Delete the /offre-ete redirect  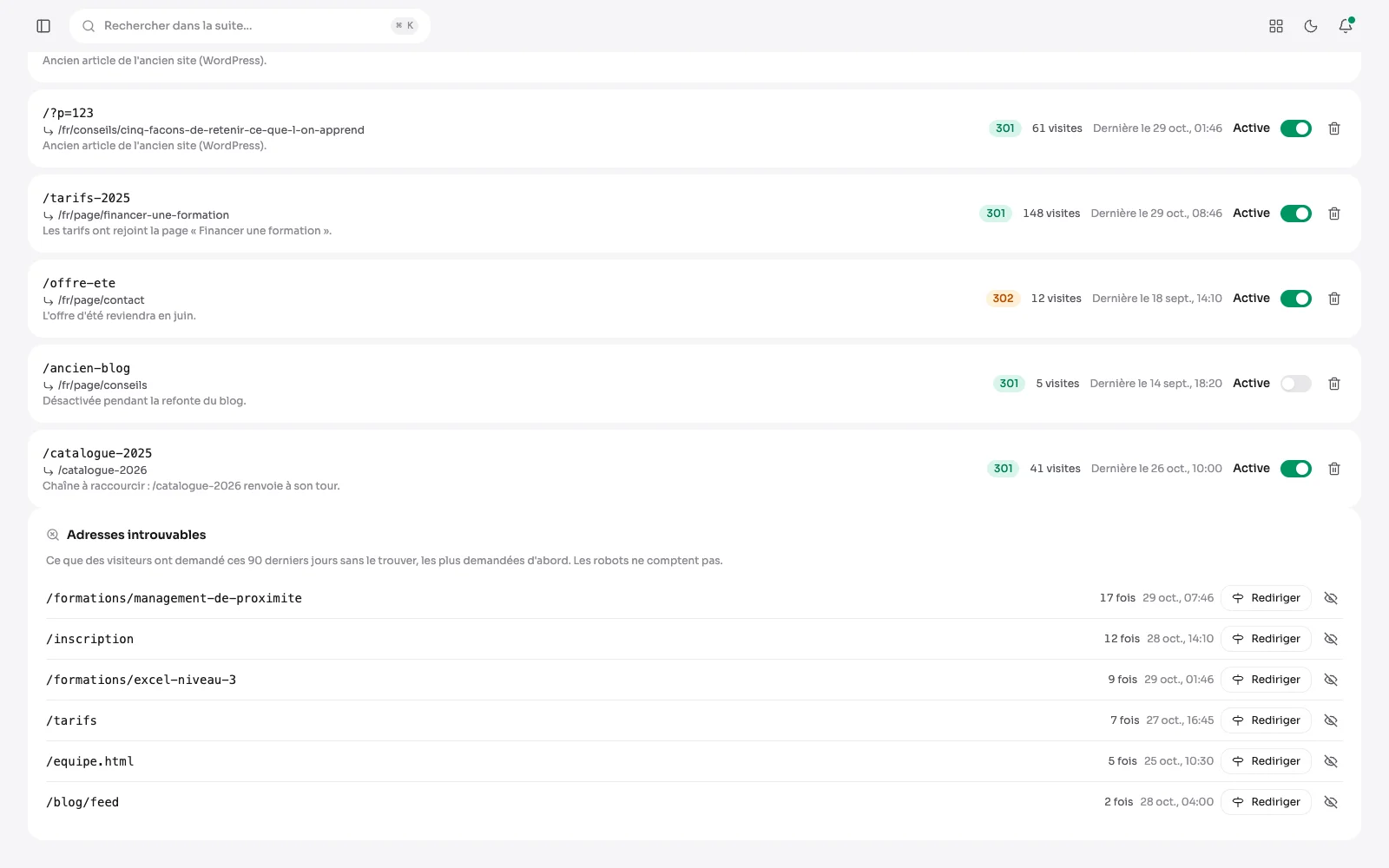(1334, 299)
